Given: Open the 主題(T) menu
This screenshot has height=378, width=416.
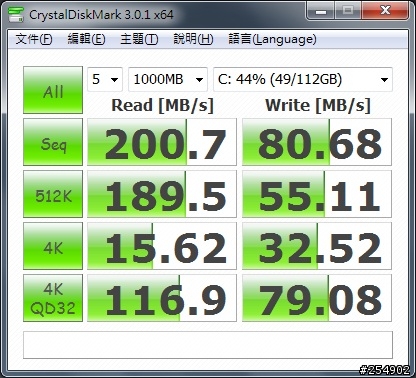Looking at the screenshot, I should click(139, 39).
